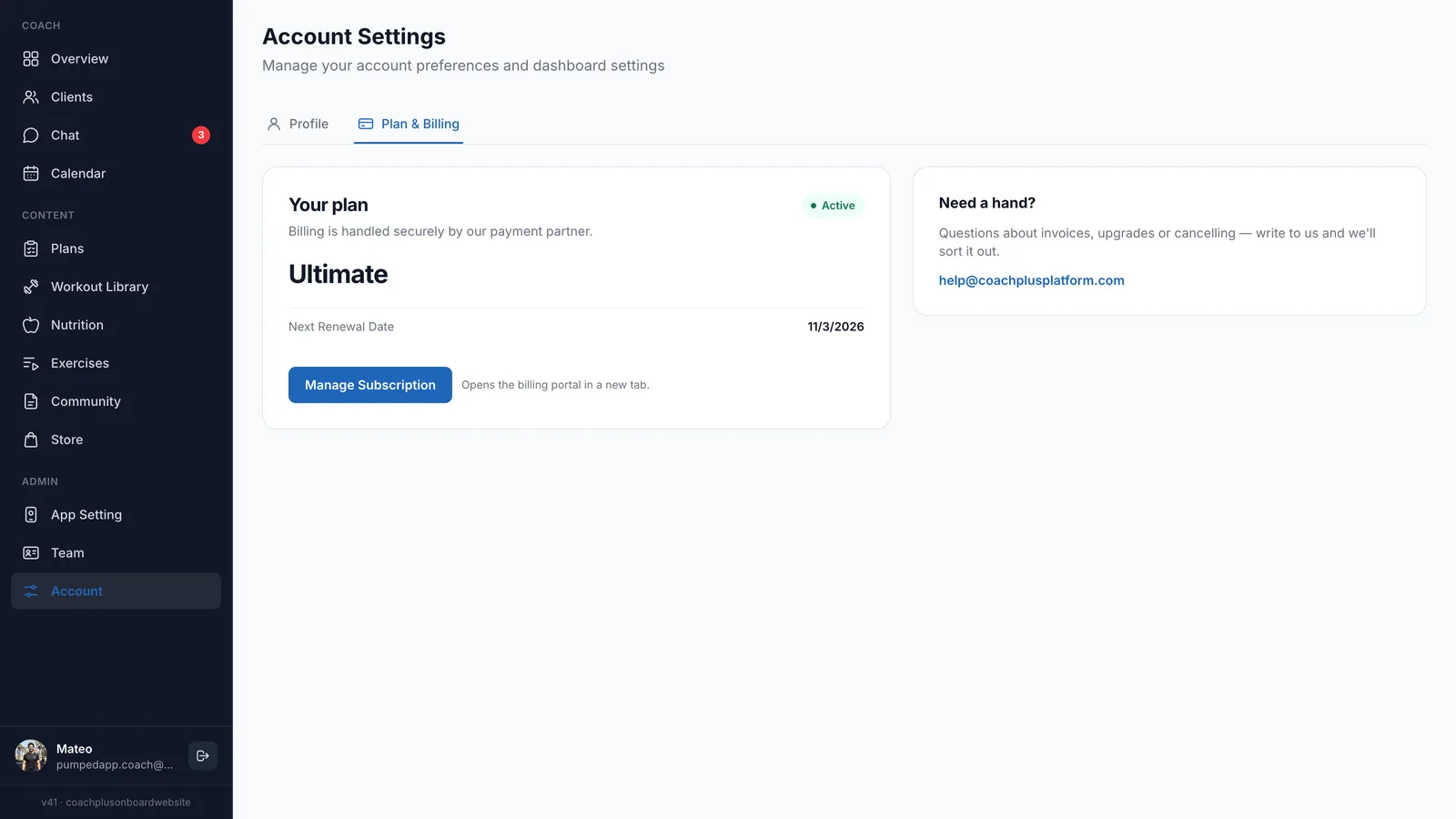This screenshot has height=819, width=1456.
Task: Click the v41 coachplusonboardwebsite version text
Action: click(116, 803)
